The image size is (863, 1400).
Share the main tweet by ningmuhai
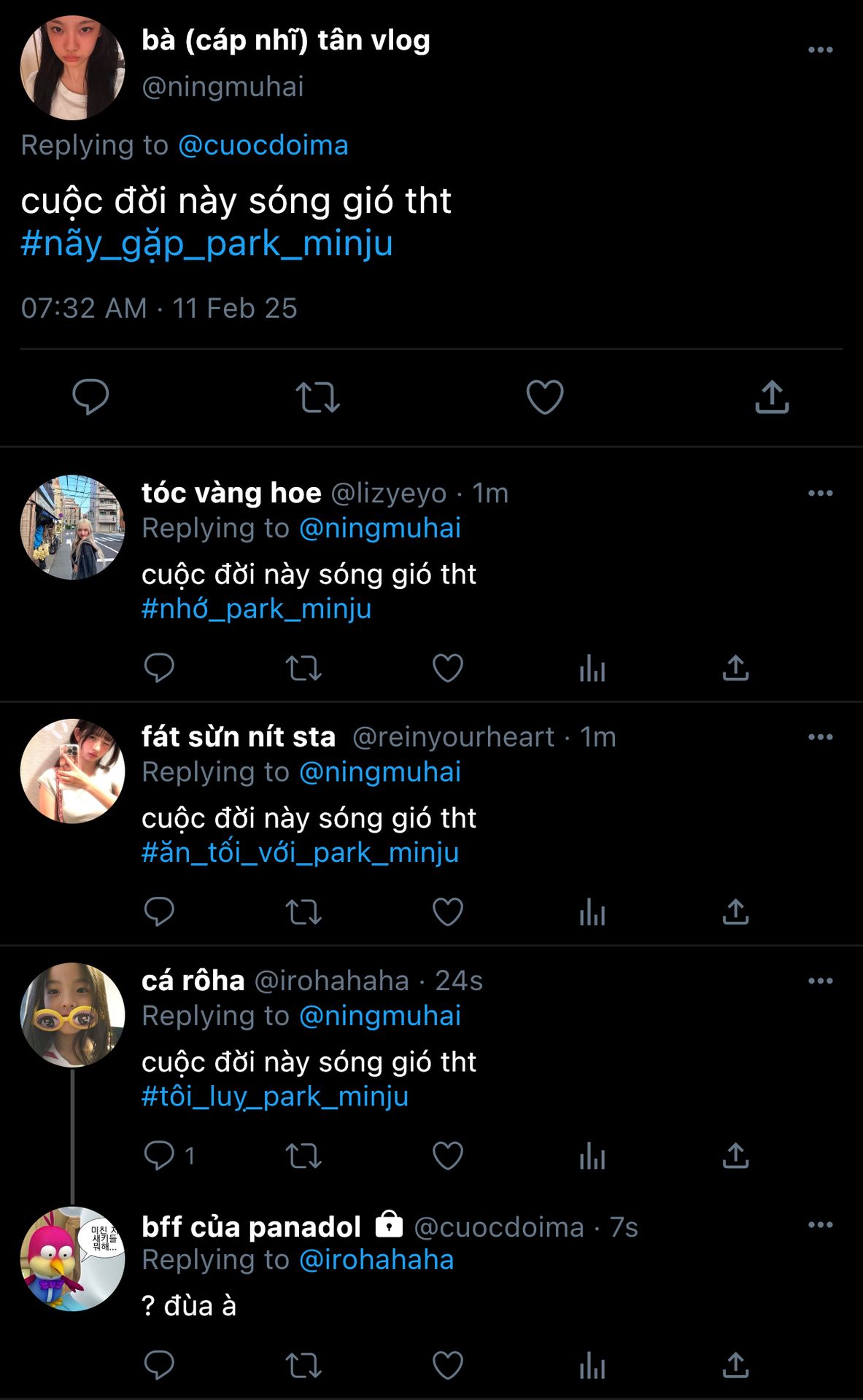(x=772, y=397)
